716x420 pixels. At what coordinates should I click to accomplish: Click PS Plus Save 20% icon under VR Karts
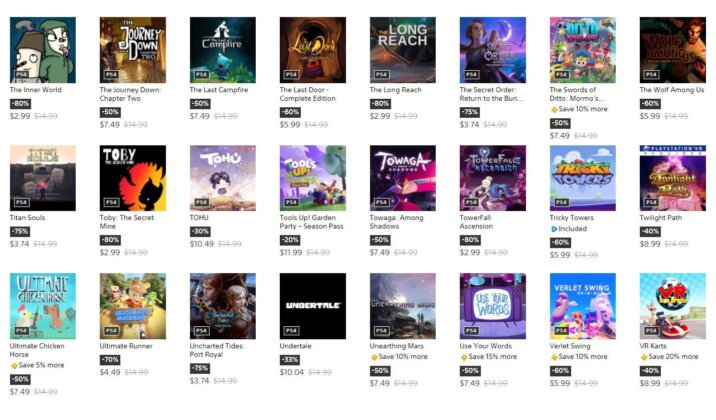[x=644, y=357]
